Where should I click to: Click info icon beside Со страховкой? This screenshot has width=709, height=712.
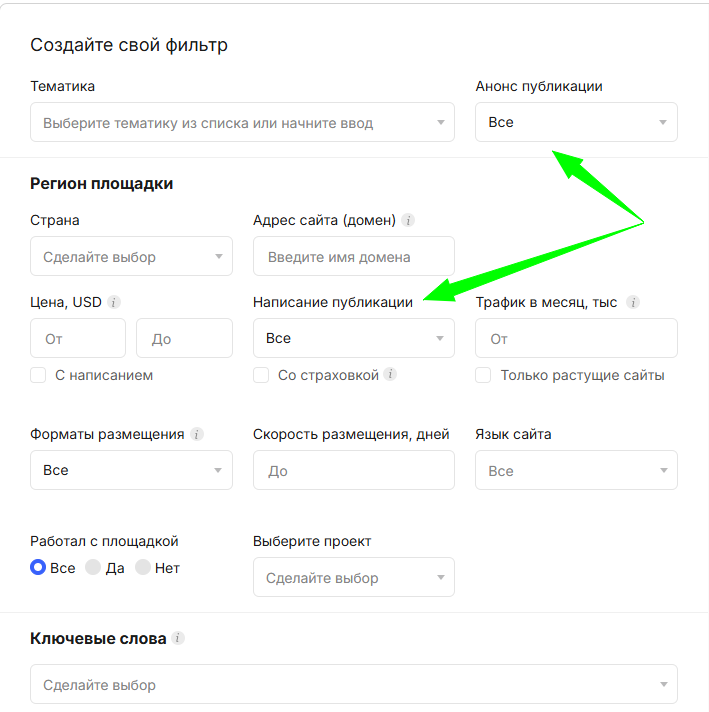pyautogui.click(x=390, y=375)
